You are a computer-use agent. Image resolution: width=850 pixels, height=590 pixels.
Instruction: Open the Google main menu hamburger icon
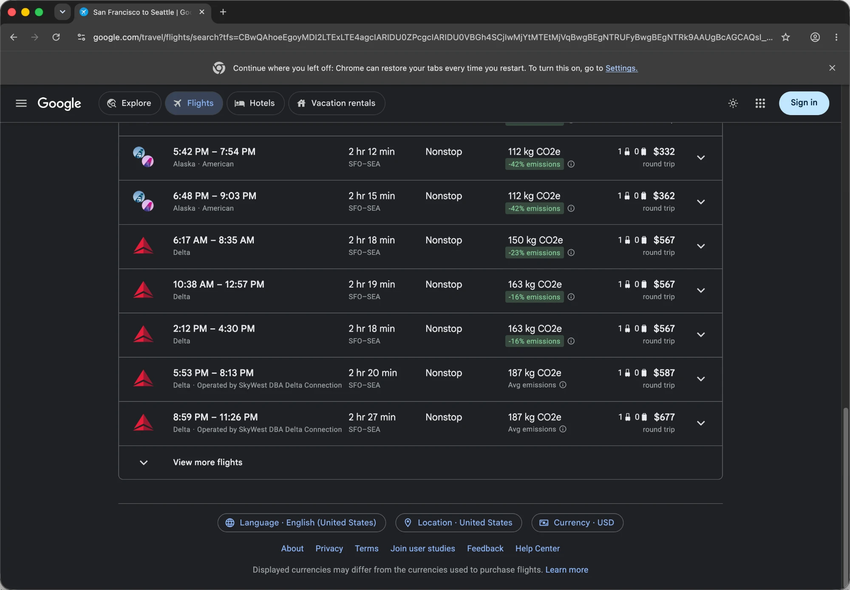tap(21, 103)
